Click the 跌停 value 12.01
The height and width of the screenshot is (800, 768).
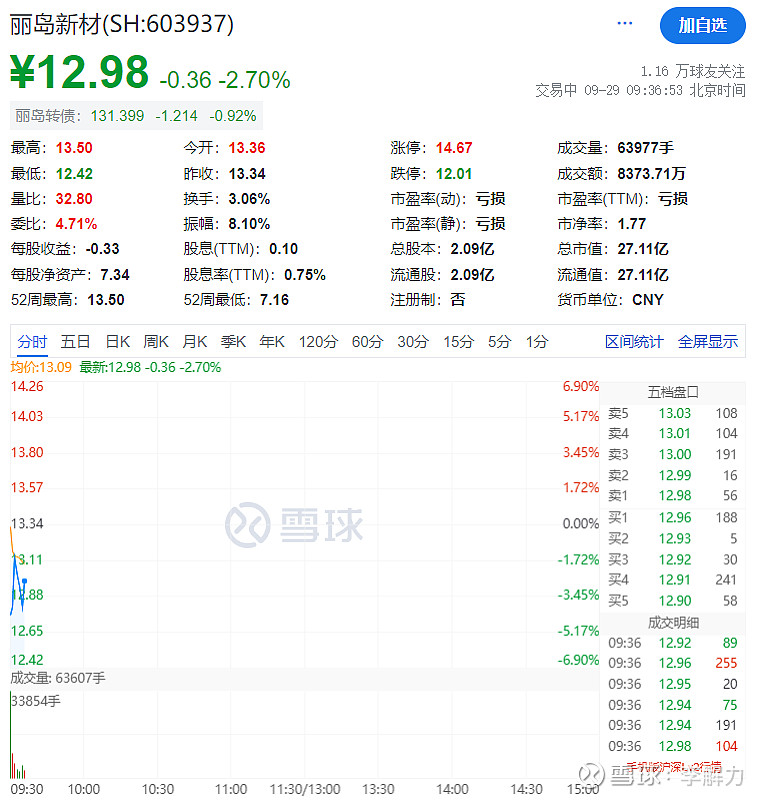pos(454,174)
